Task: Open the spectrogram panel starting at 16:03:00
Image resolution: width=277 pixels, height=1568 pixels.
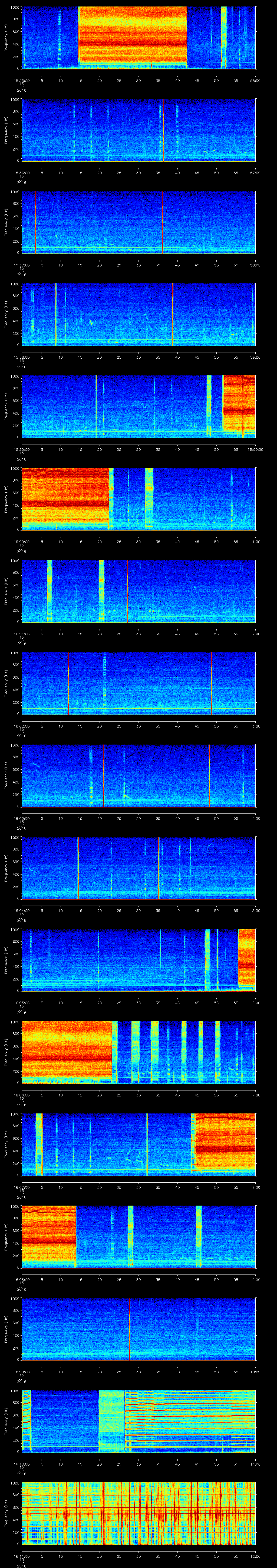Action: 138,775
